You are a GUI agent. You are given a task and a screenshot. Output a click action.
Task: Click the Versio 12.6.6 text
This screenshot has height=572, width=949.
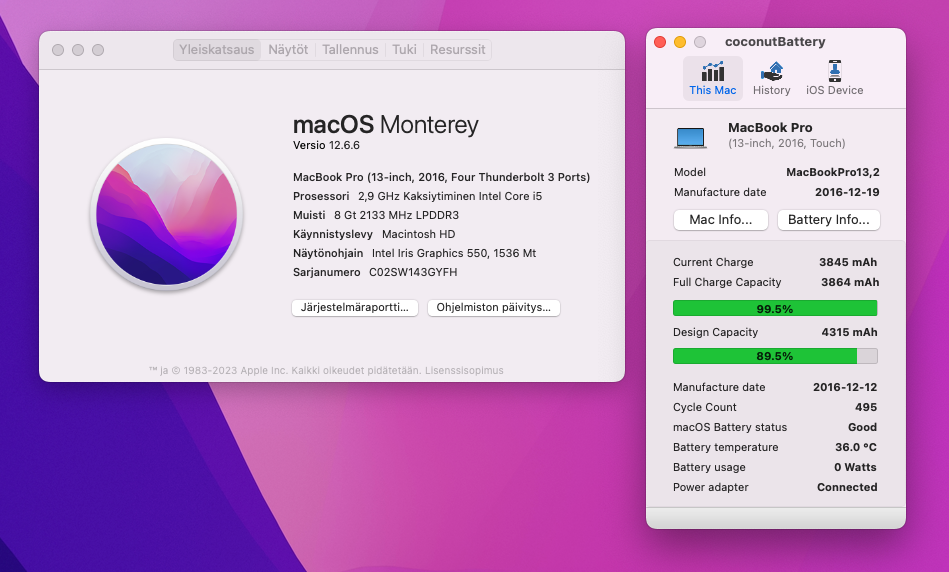coord(326,145)
